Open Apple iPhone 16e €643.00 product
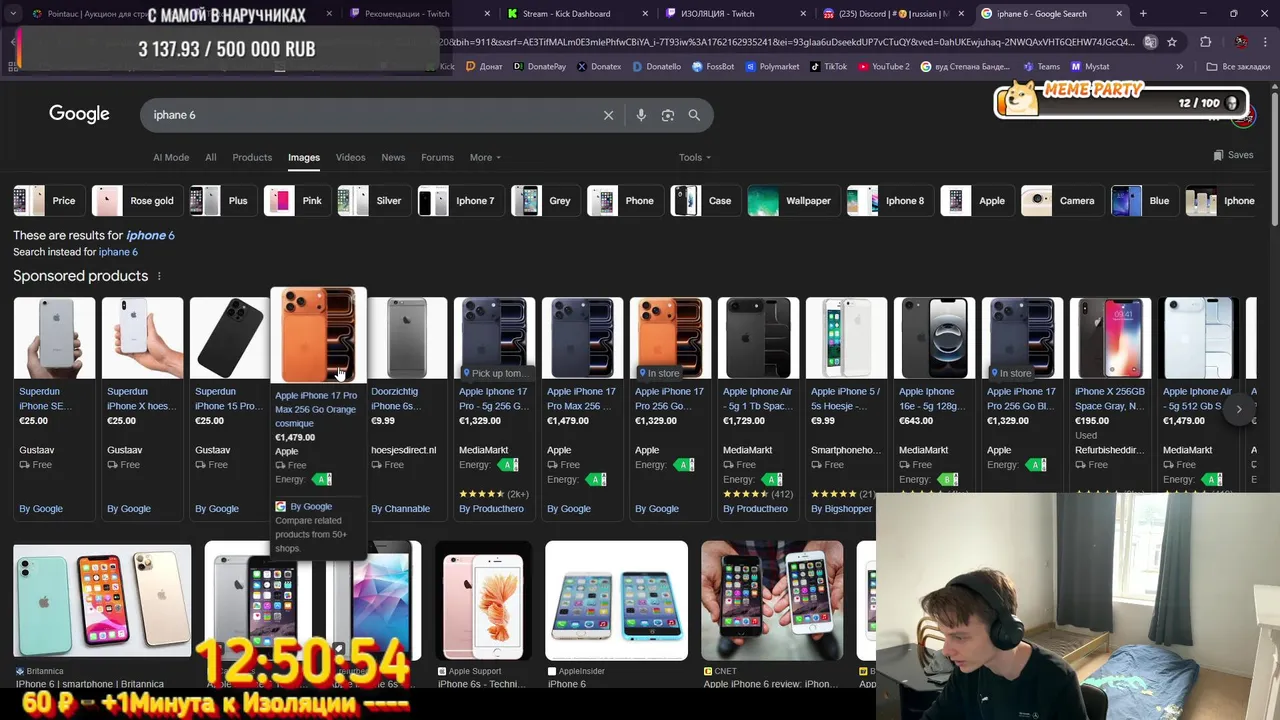This screenshot has height=720, width=1280. (x=934, y=408)
